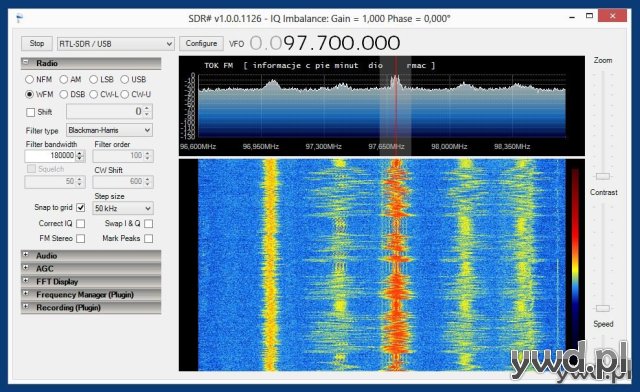This screenshot has width=640, height=392.
Task: Enable the Swap I & Q checkbox
Action: (149, 223)
